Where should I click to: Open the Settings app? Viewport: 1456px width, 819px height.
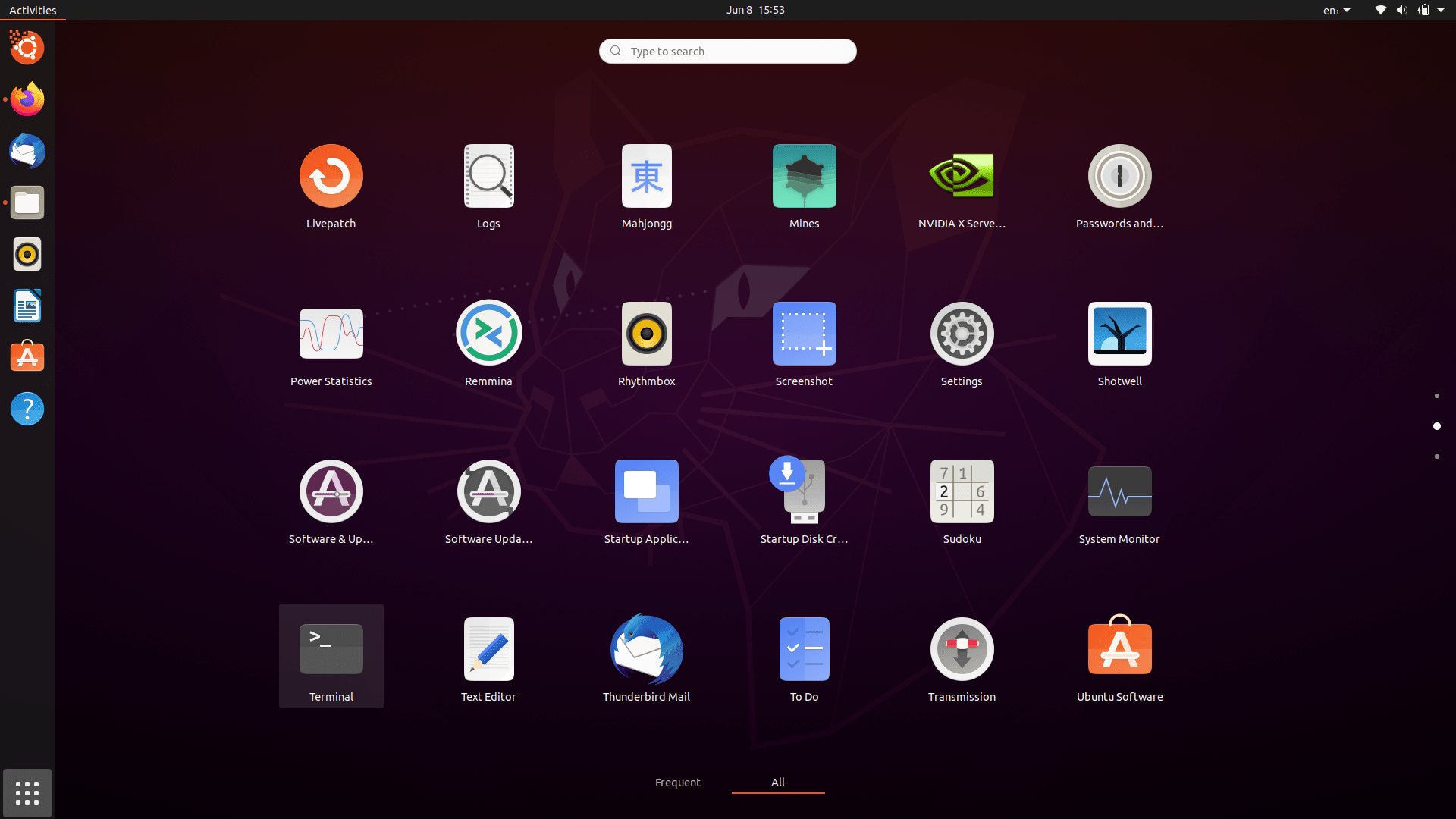coord(962,345)
